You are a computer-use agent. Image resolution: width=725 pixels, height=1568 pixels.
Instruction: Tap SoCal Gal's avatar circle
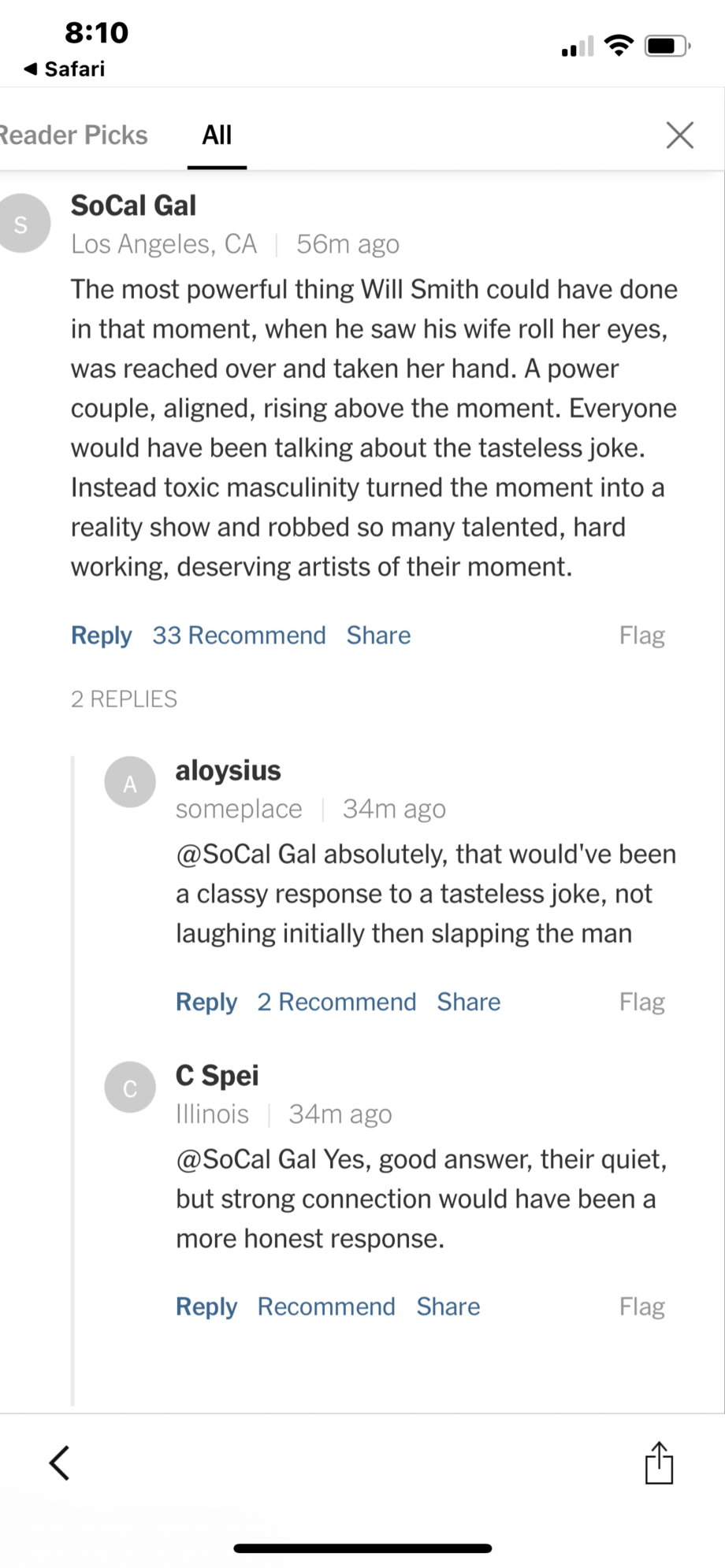click(23, 224)
